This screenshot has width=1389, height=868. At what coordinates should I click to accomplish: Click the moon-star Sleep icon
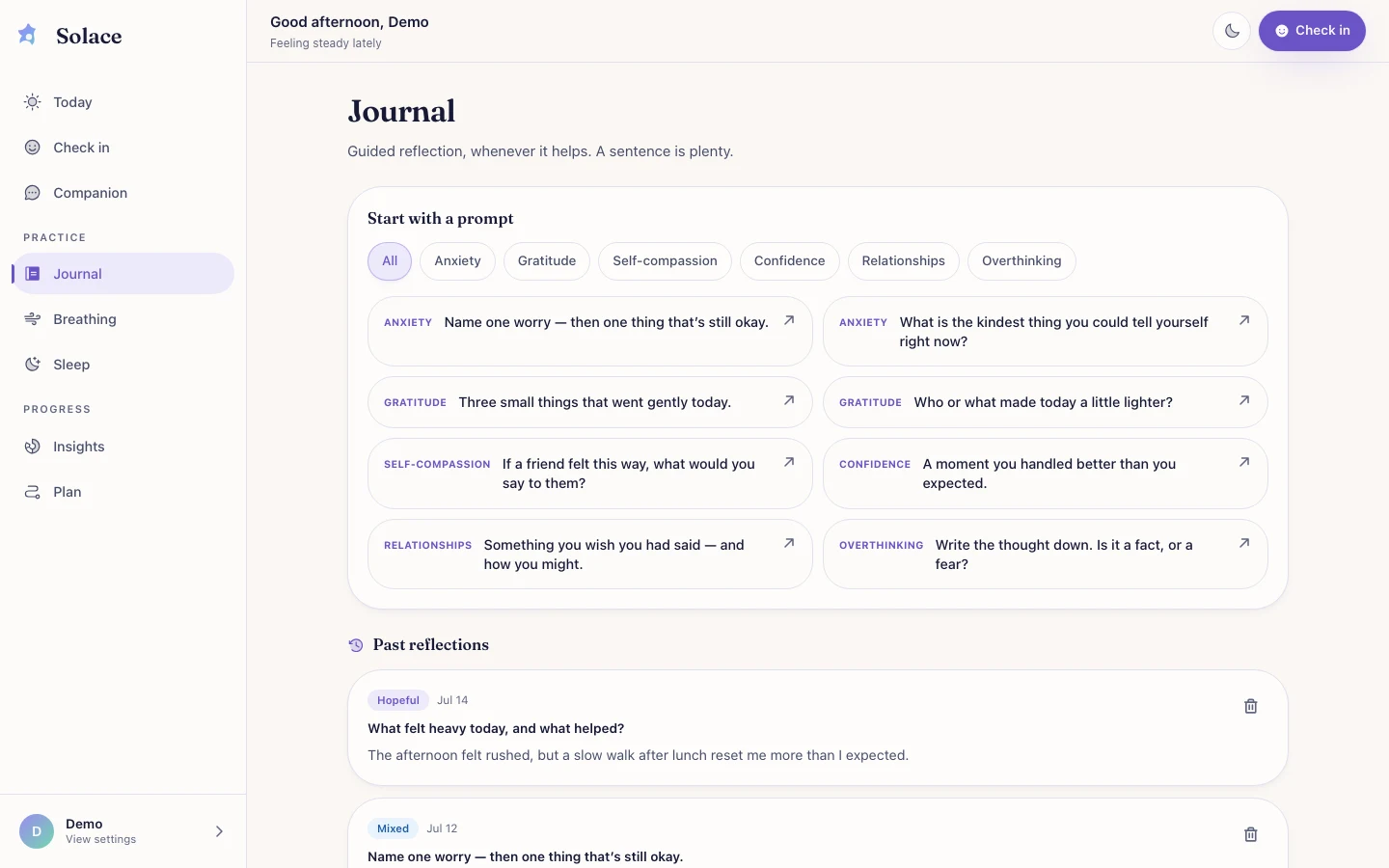point(33,365)
